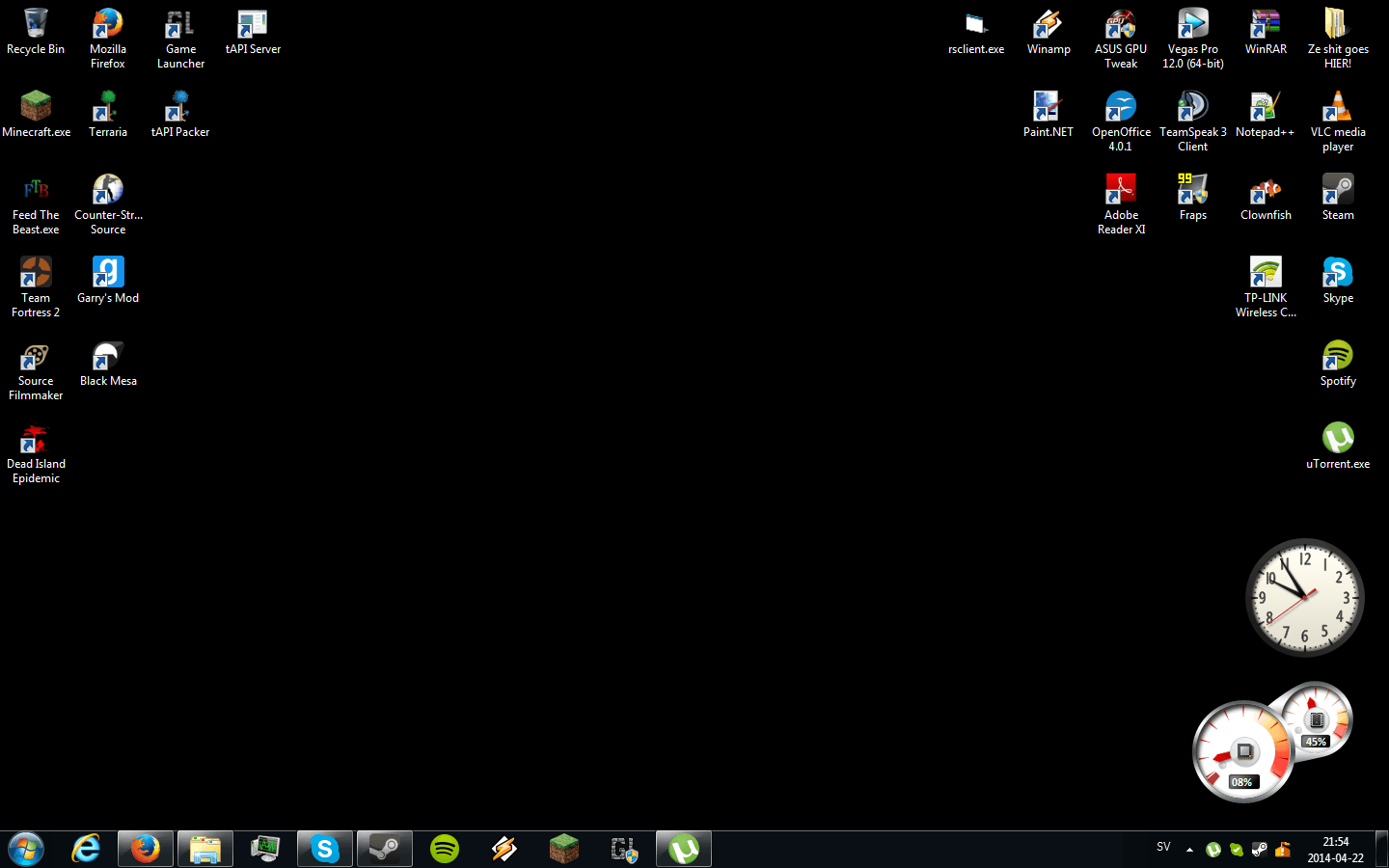Open the SV keyboard language selector
Image resolution: width=1389 pixels, height=868 pixels.
[x=1162, y=847]
